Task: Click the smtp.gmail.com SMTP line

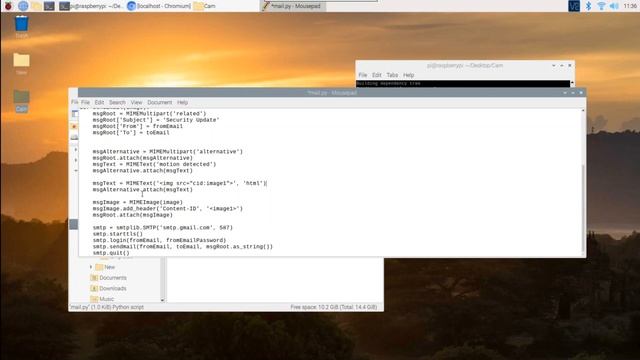Action: pos(162,228)
